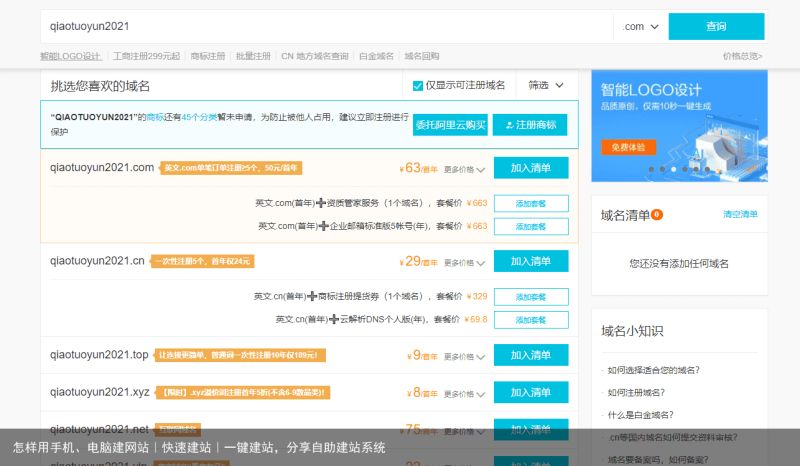This screenshot has width=800, height=466.
Task: Add qiaotuoyun2021.top to list
Action: pos(531,355)
